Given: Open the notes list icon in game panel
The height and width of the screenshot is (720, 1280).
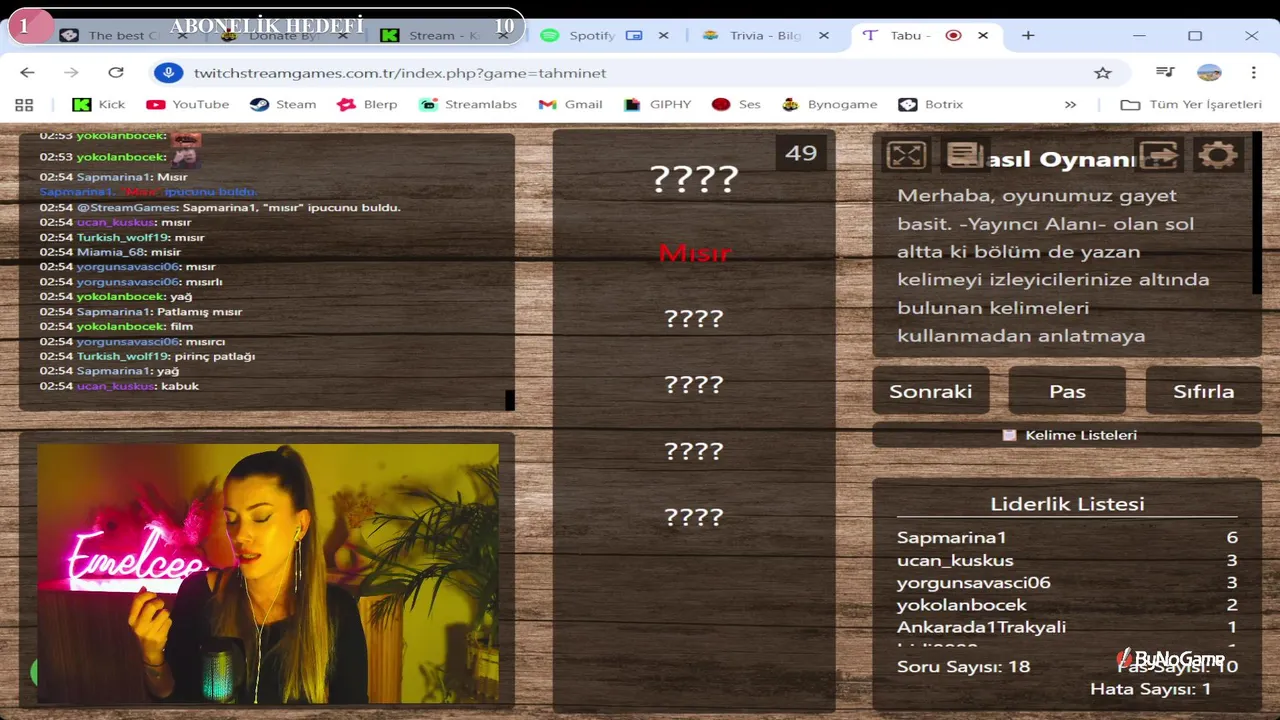Looking at the screenshot, I should pos(965,155).
